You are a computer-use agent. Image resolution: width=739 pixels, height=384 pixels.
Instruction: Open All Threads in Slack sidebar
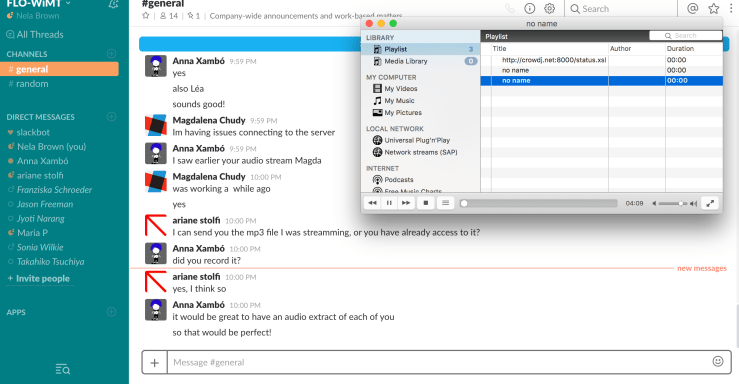[x=35, y=34]
